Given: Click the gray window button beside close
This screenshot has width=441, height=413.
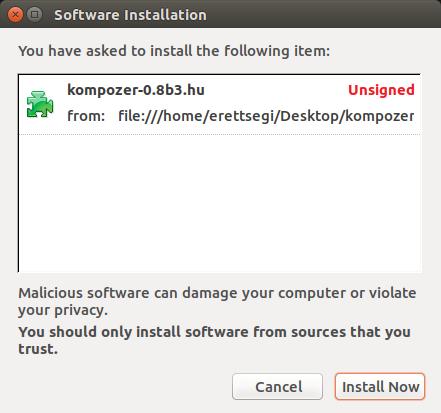Looking at the screenshot, I should click(34, 14).
